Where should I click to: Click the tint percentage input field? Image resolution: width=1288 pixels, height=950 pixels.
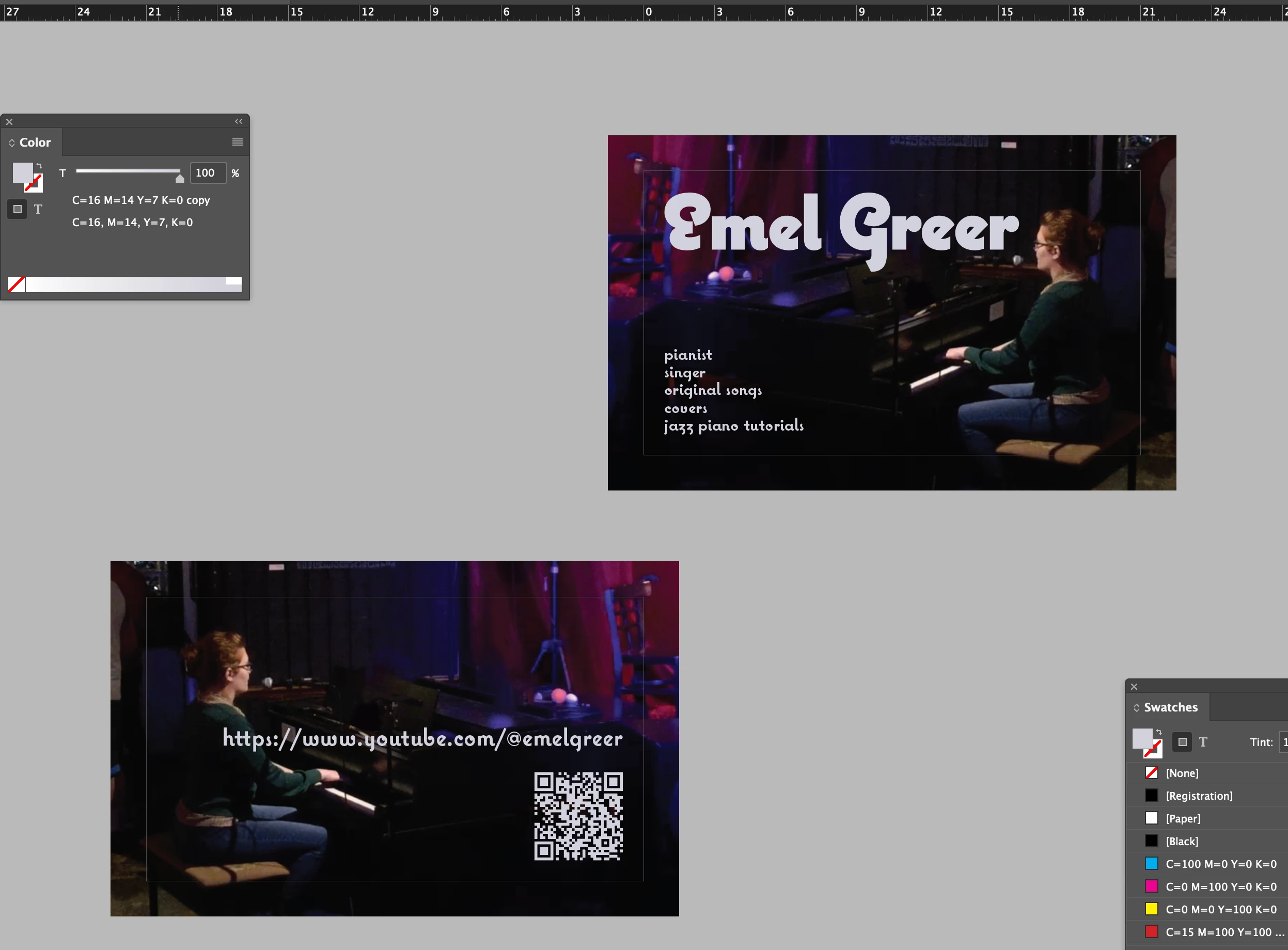(x=207, y=173)
